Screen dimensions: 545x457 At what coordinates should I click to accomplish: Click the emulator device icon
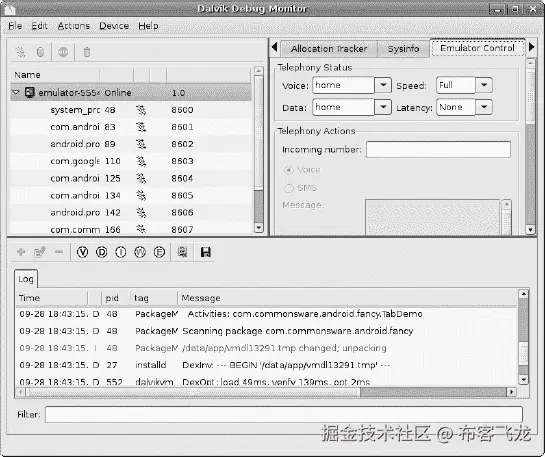tap(30, 93)
